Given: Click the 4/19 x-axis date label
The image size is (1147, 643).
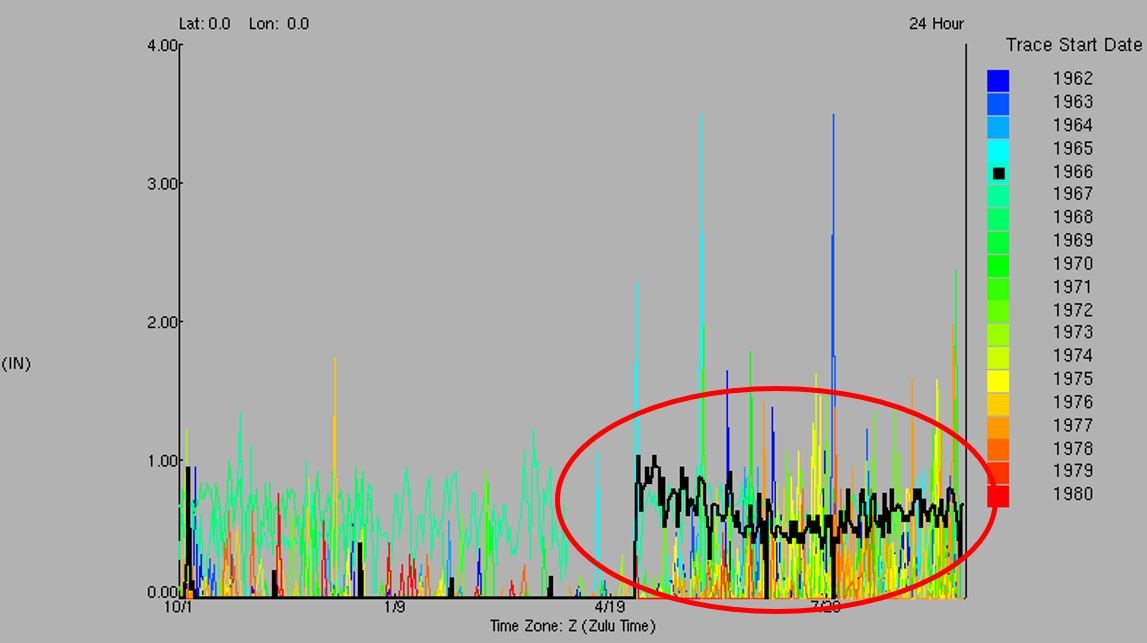Looking at the screenshot, I should pos(610,607).
